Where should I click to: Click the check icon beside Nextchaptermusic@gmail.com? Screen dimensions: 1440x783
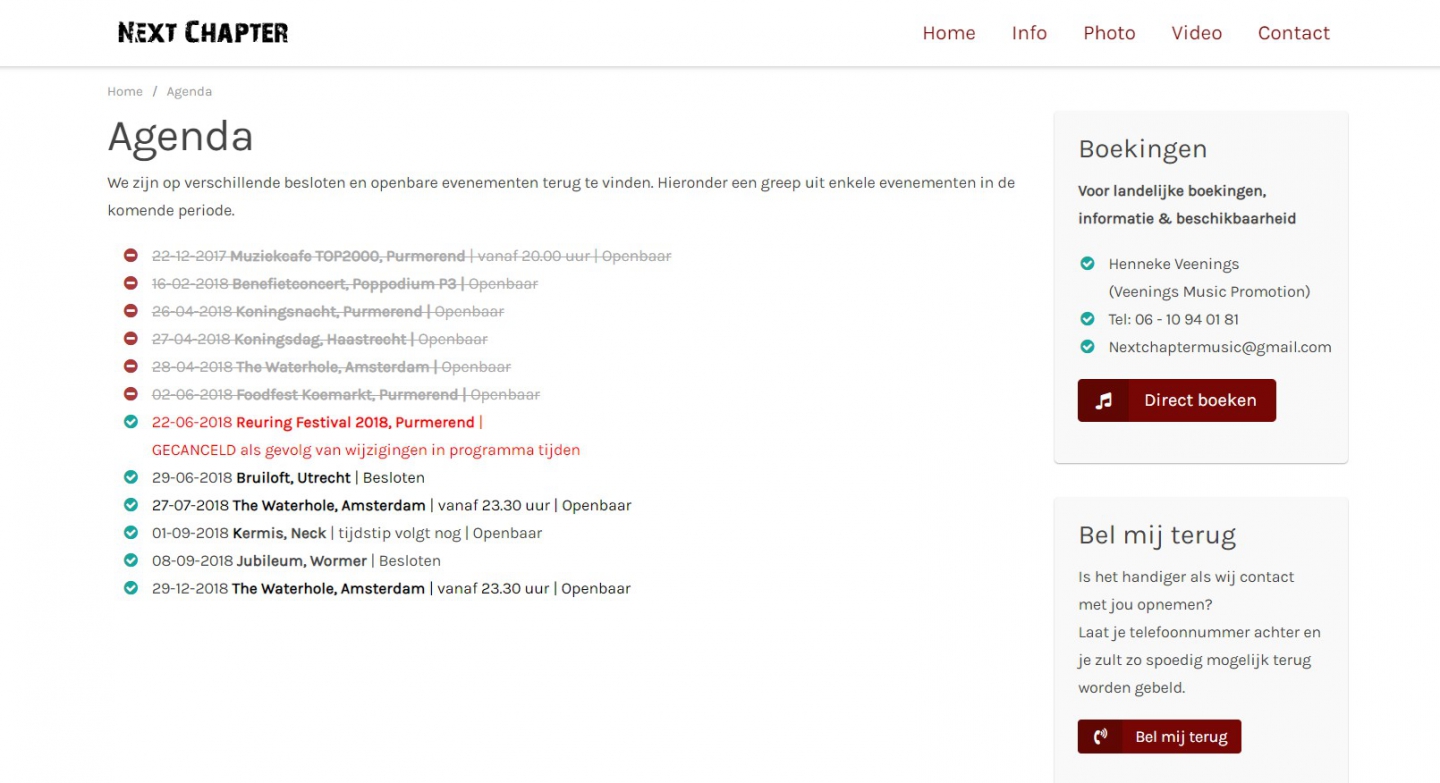pos(1087,347)
